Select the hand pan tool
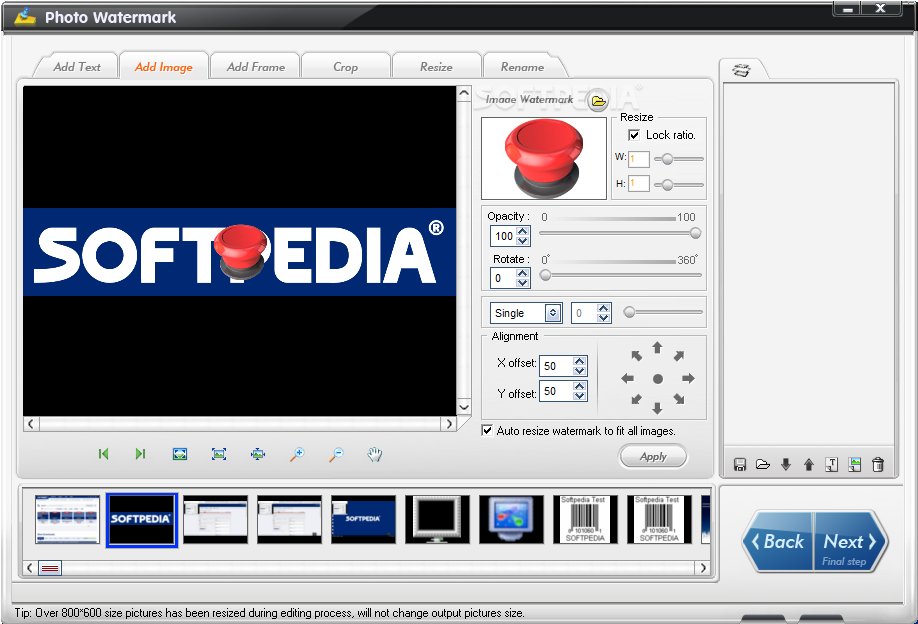 click(375, 454)
